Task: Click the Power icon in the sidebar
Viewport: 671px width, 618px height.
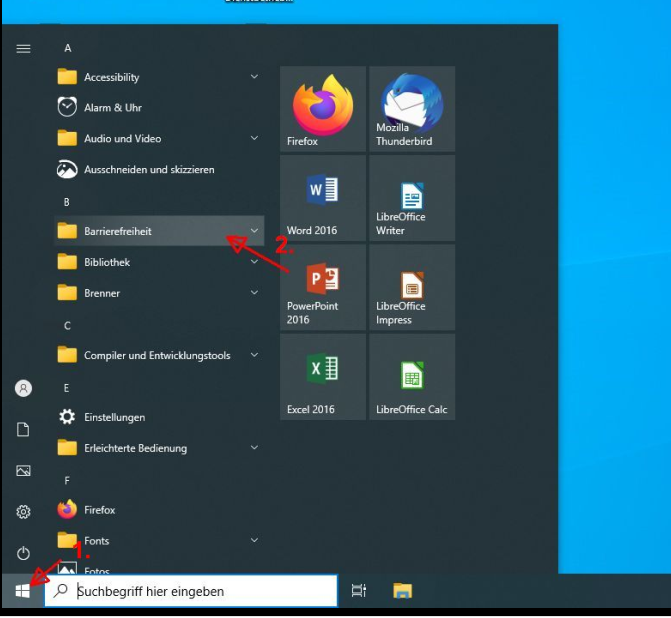Action: coord(23,553)
